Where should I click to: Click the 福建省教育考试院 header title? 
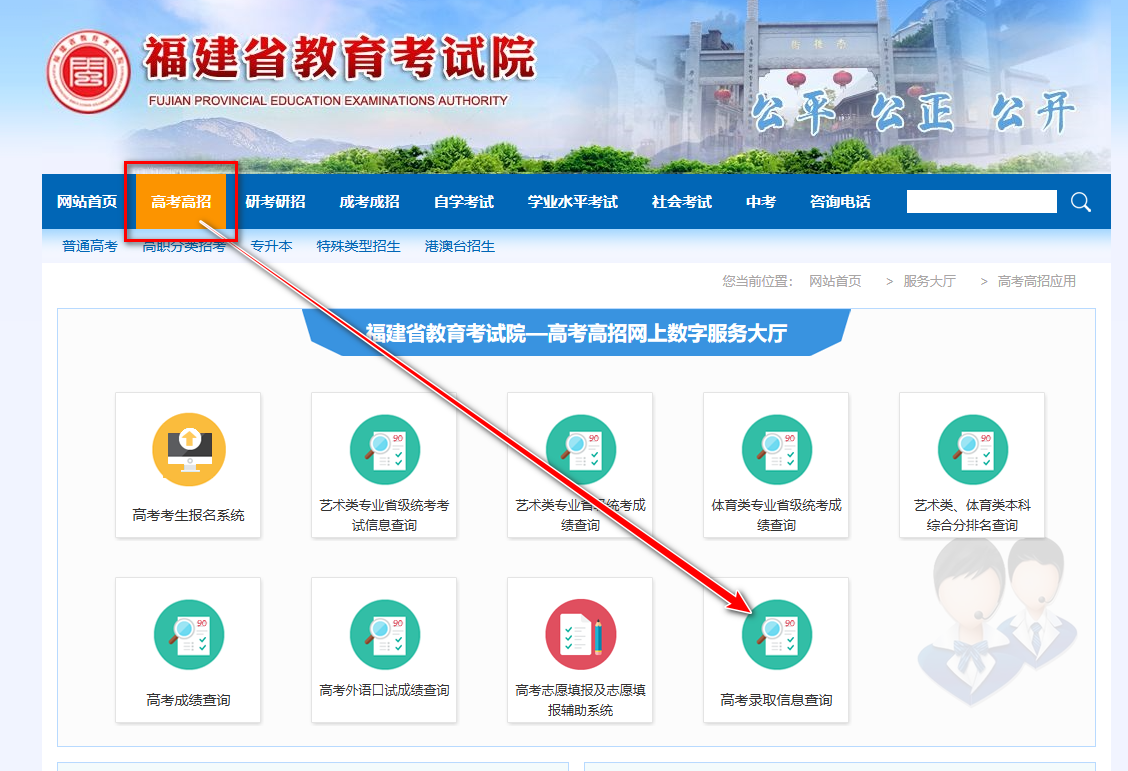(x=340, y=57)
